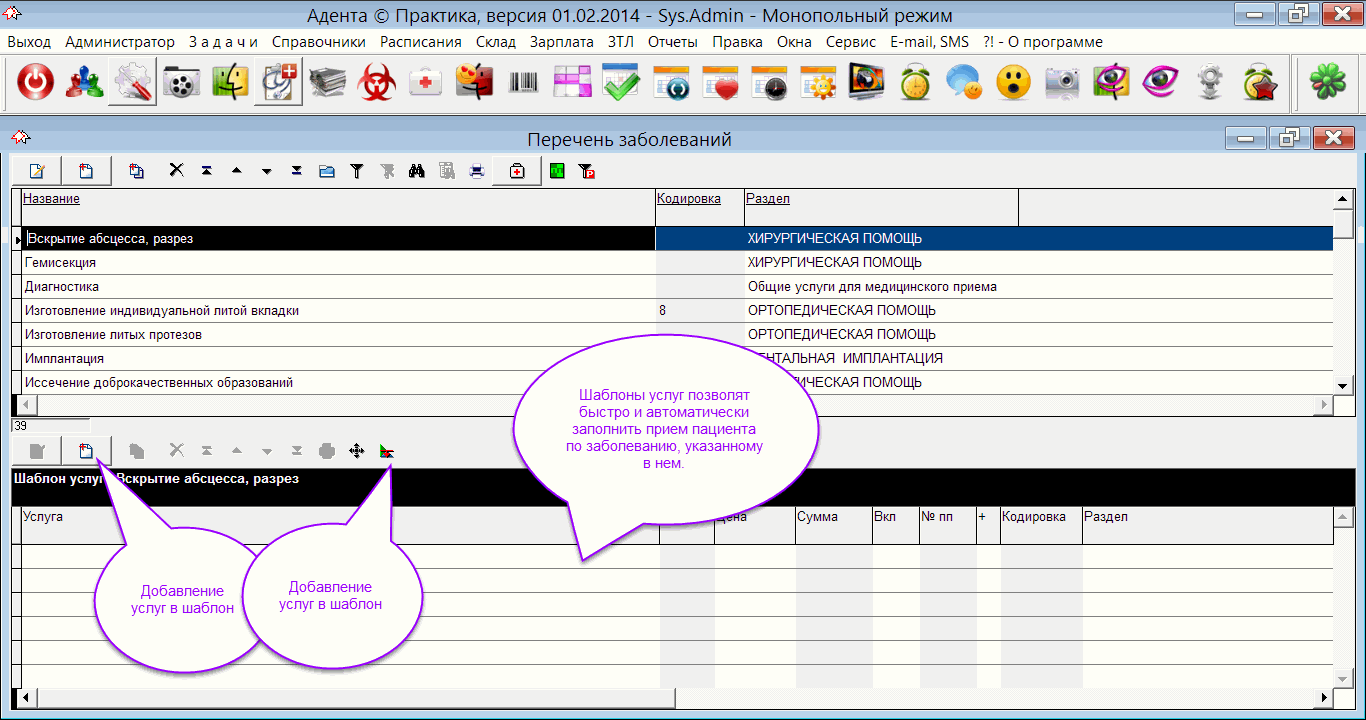
Task: Click the red biohazard icon
Action: pos(377,84)
